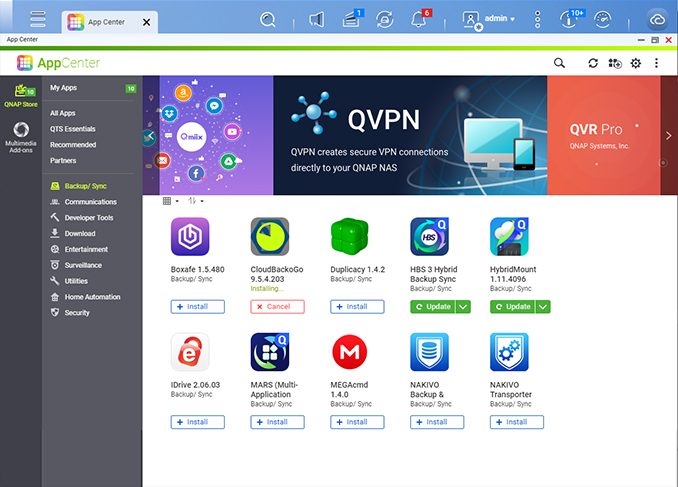Open the QVR Pro banner
The image size is (678, 487).
pos(604,135)
